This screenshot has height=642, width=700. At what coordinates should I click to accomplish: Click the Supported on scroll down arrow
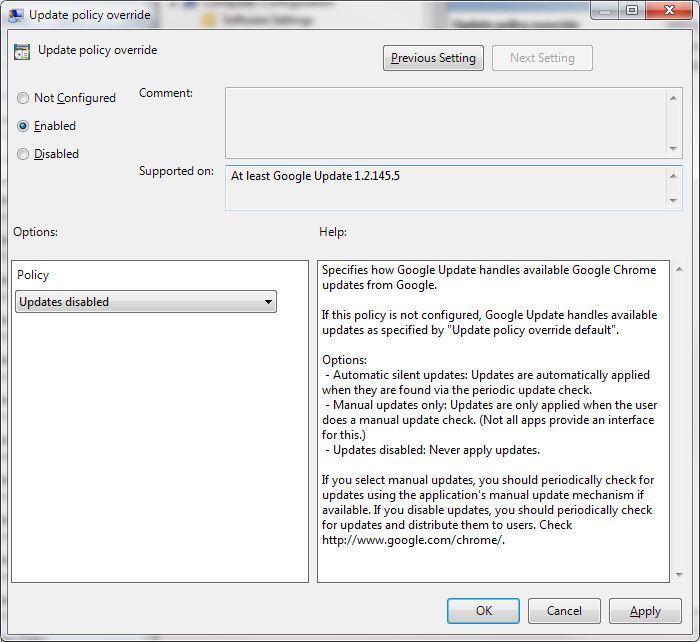click(673, 200)
